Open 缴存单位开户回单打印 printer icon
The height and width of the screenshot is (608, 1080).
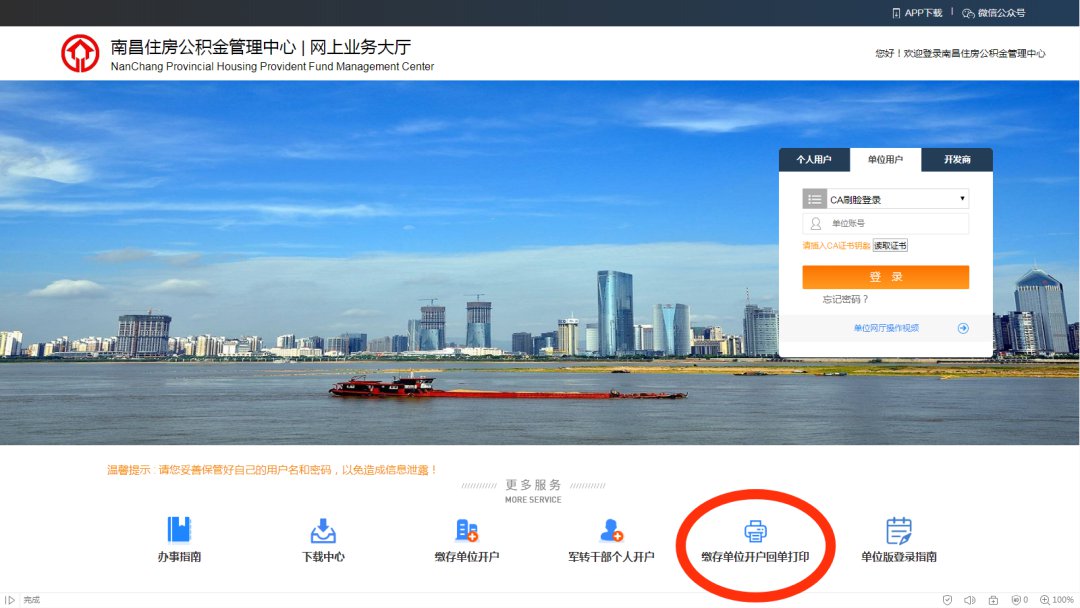point(755,531)
